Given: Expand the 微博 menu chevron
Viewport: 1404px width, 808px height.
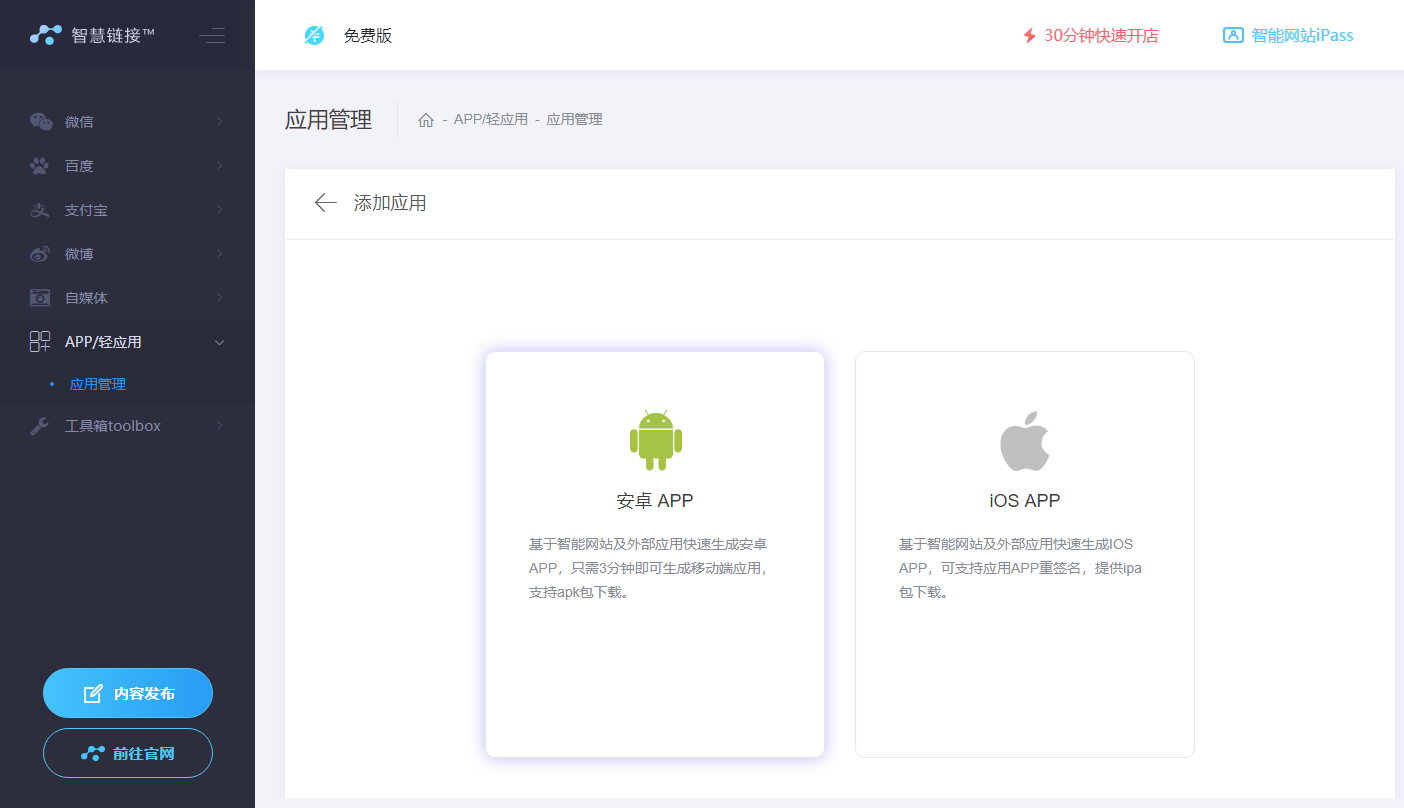Looking at the screenshot, I should (219, 254).
